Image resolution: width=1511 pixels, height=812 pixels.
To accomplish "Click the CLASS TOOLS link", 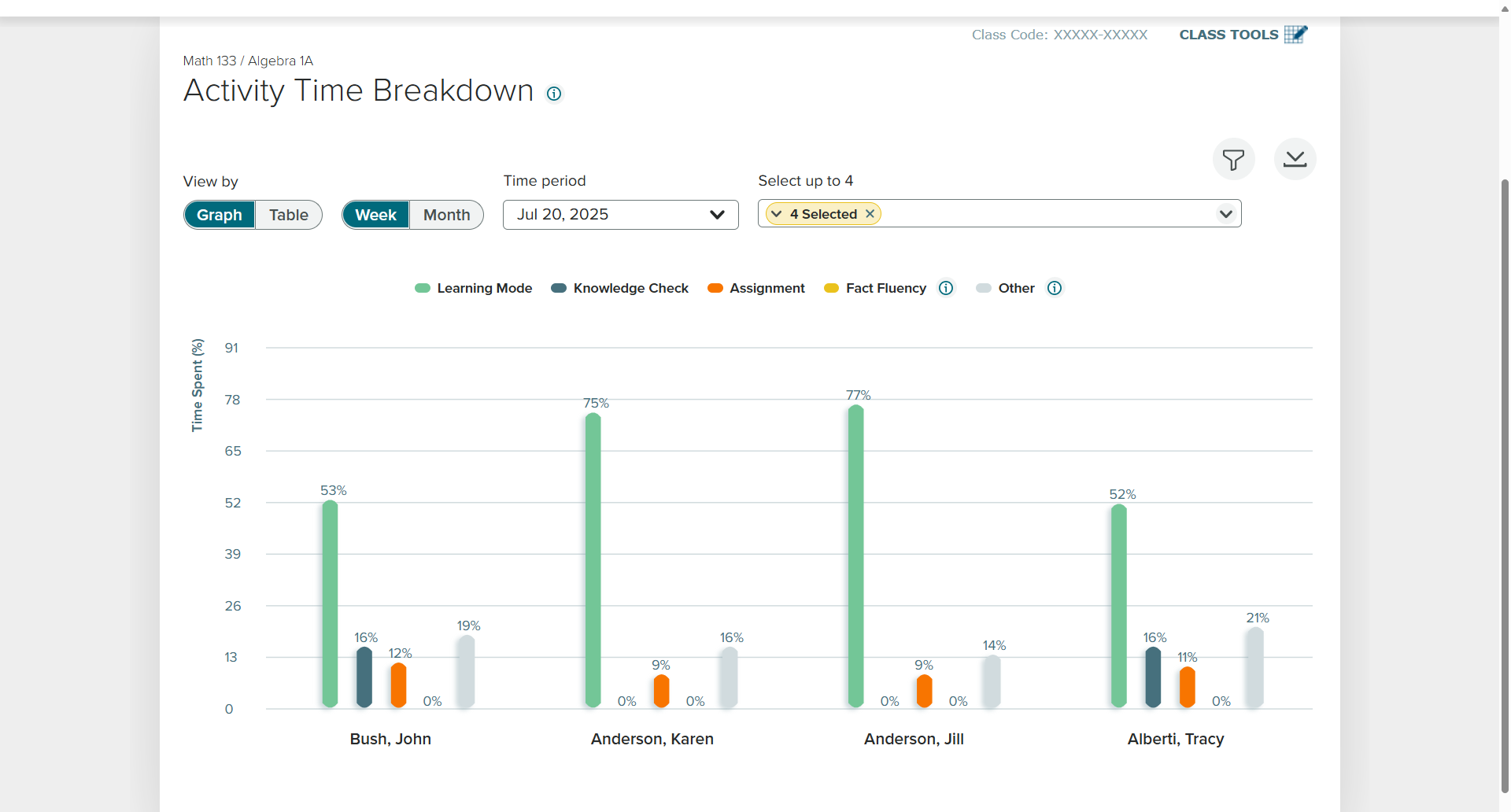I will pyautogui.click(x=1228, y=35).
